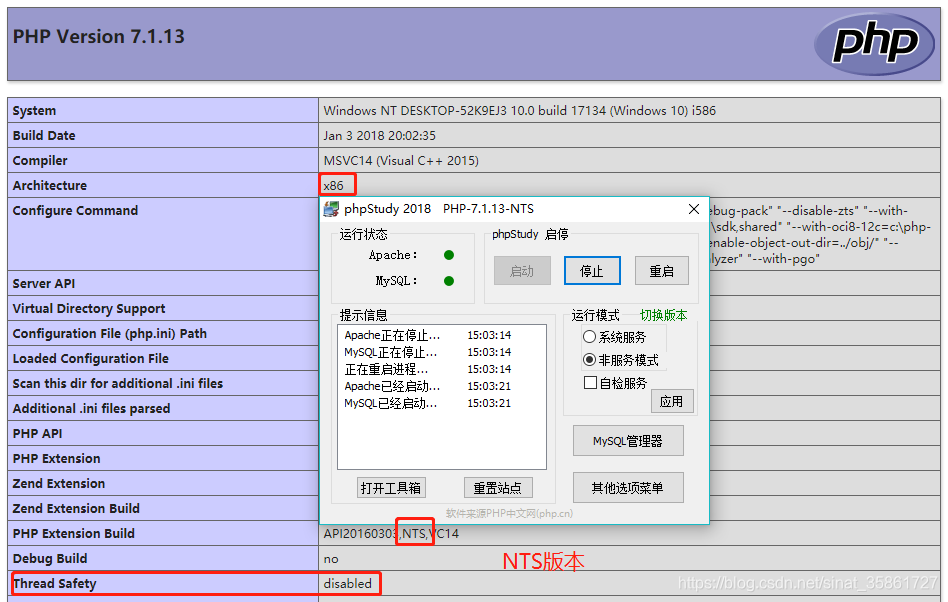Click 'Configuration File (php.ini) Path' label

coord(110,334)
